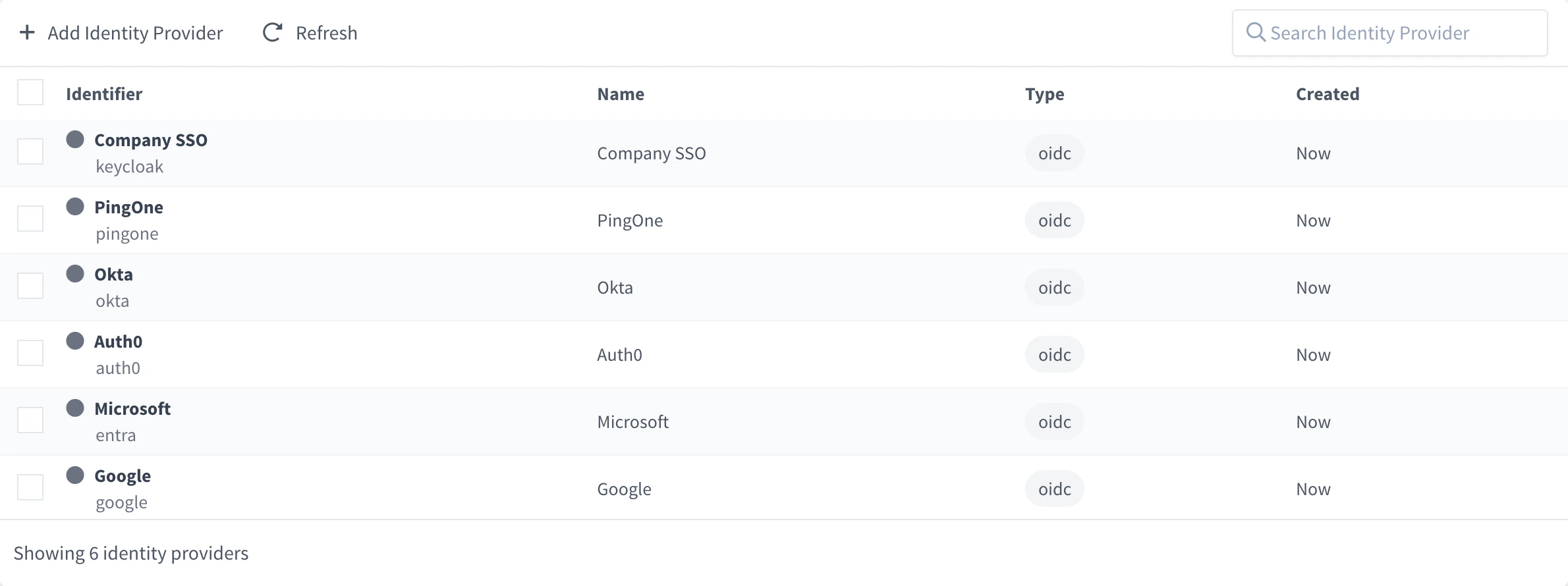Select the PingOne row checkbox
The width and height of the screenshot is (1568, 586).
coord(30,219)
